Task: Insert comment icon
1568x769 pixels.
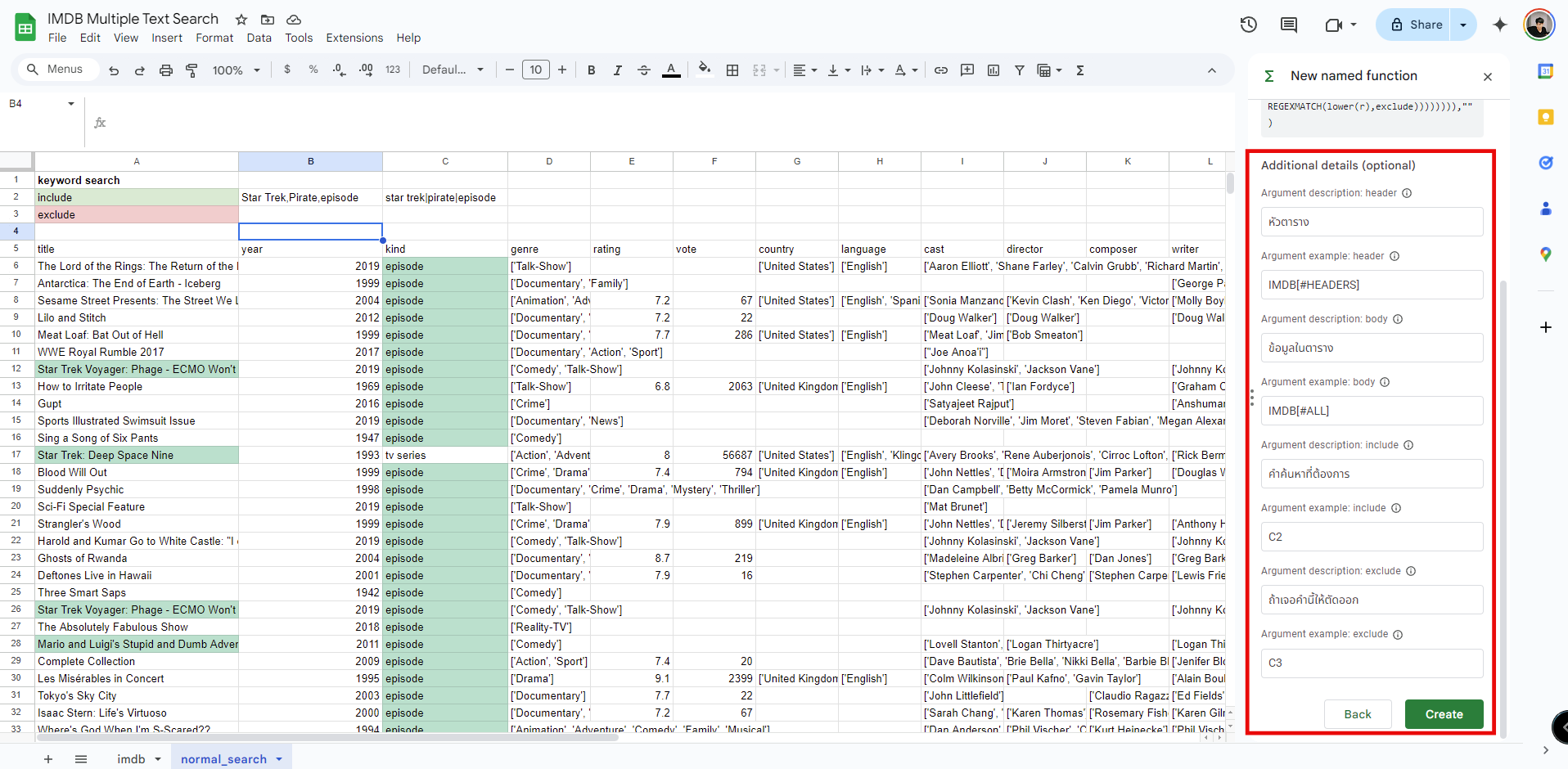Action: 967,70
